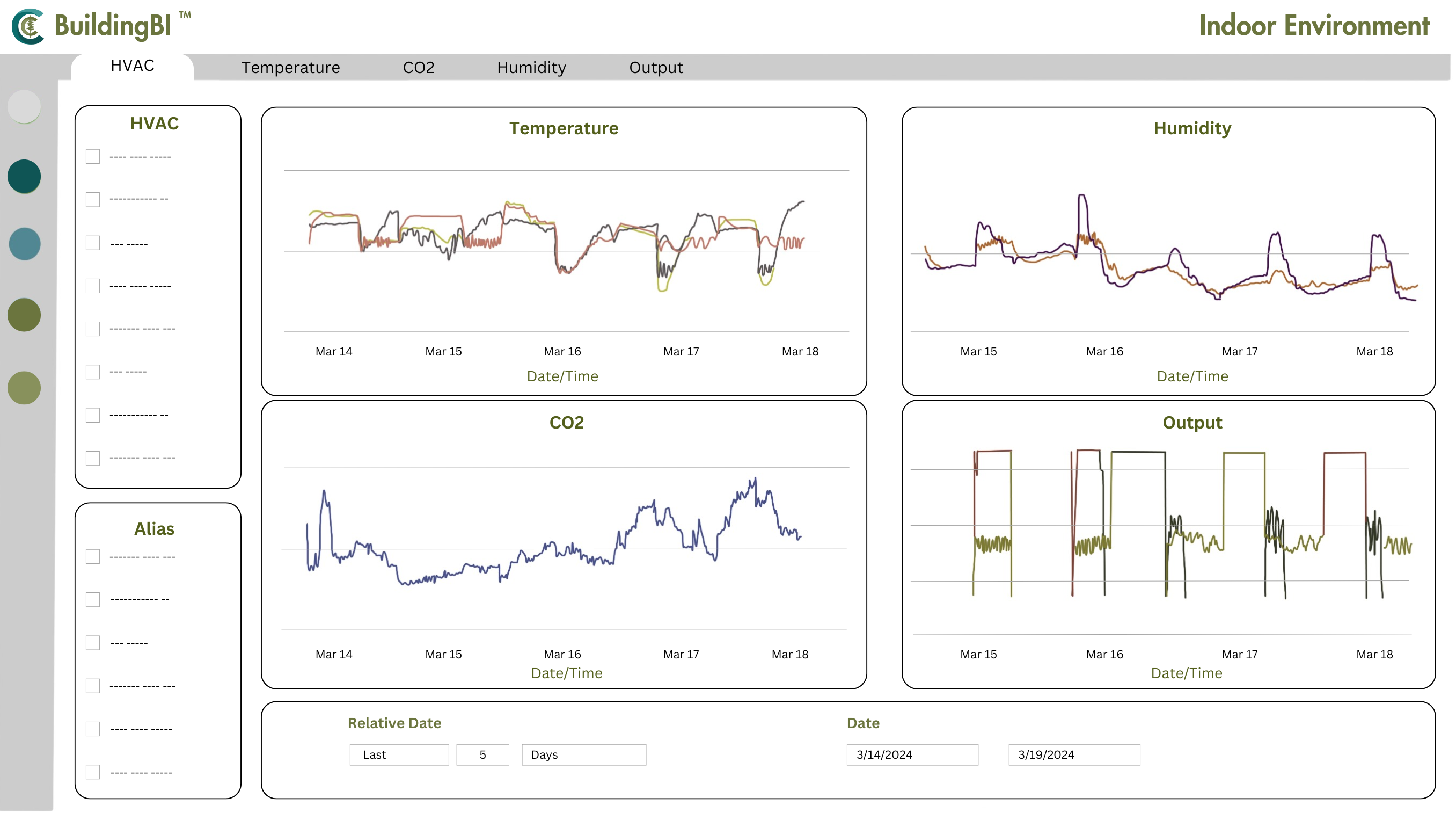Click the dark teal sidebar circle

click(x=24, y=176)
